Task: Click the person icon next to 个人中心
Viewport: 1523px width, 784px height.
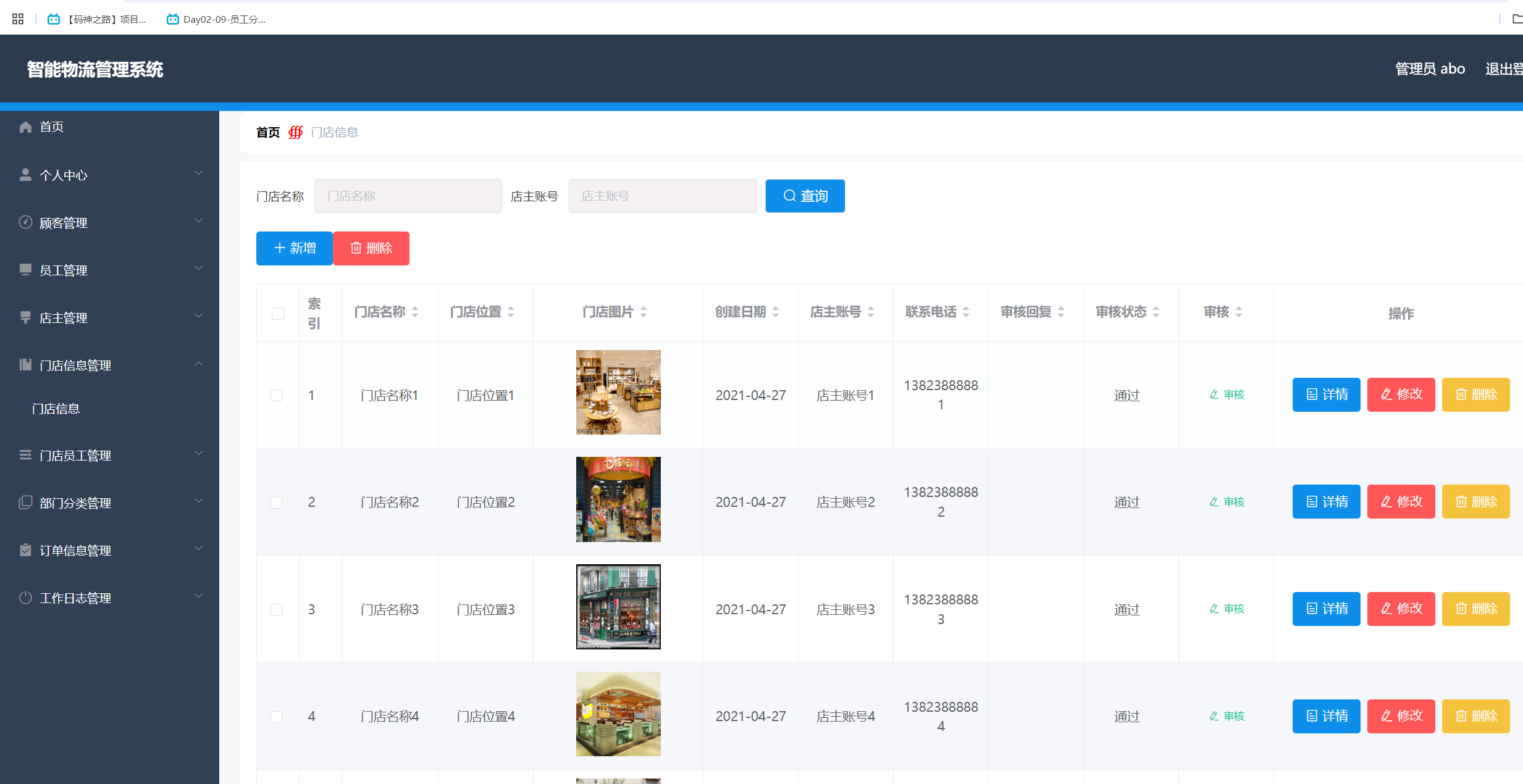Action: click(x=25, y=173)
